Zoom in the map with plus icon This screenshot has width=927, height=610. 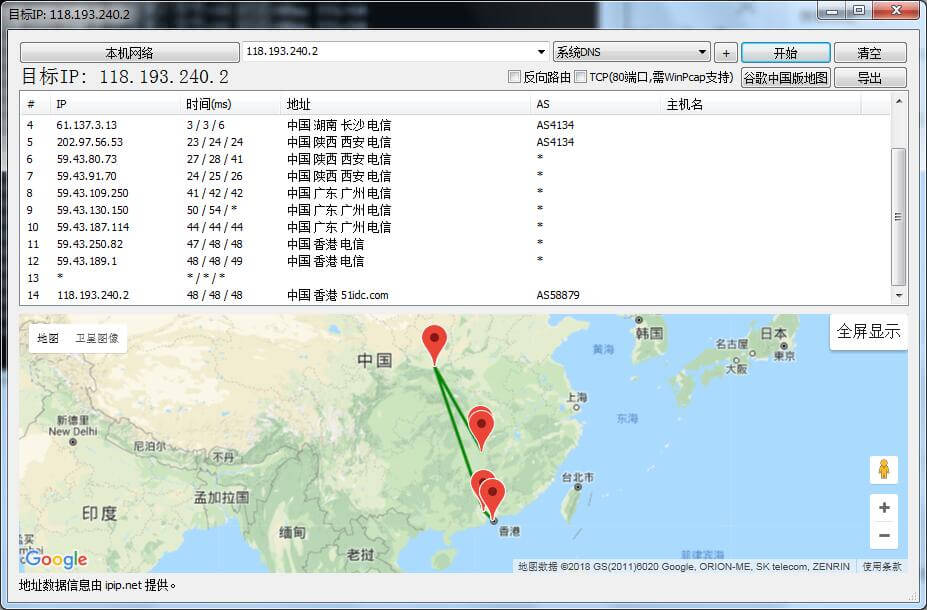pyautogui.click(x=884, y=508)
